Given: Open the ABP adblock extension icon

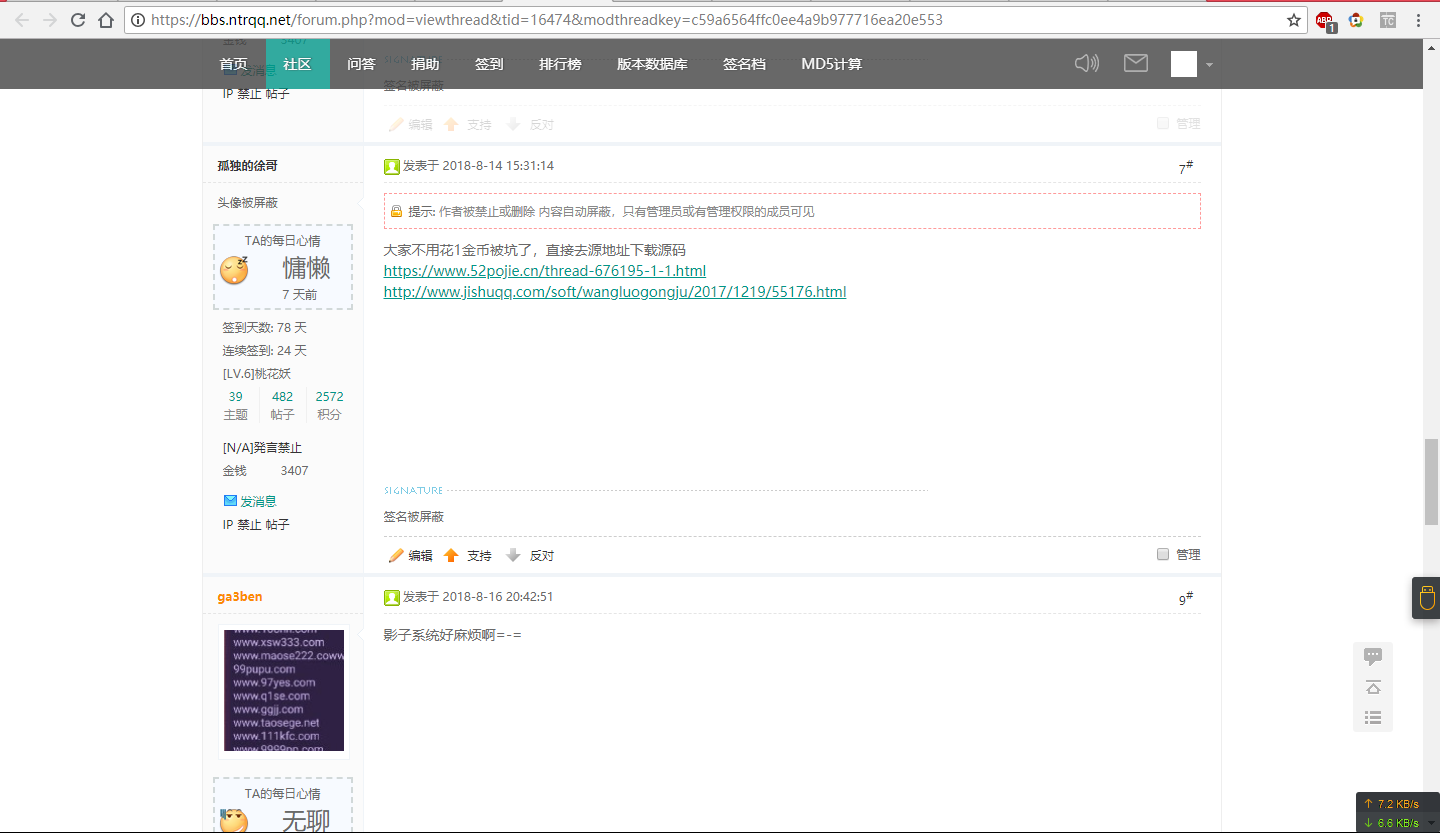Looking at the screenshot, I should (x=1325, y=21).
